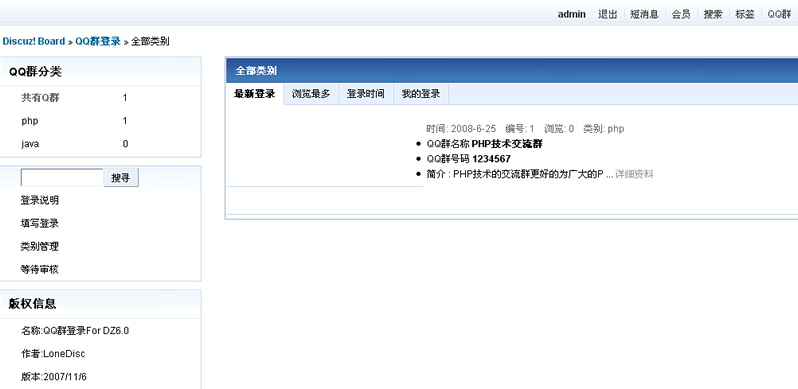The height and width of the screenshot is (389, 798).
Task: Click the date 2008-6-25 text
Action: tap(473, 129)
